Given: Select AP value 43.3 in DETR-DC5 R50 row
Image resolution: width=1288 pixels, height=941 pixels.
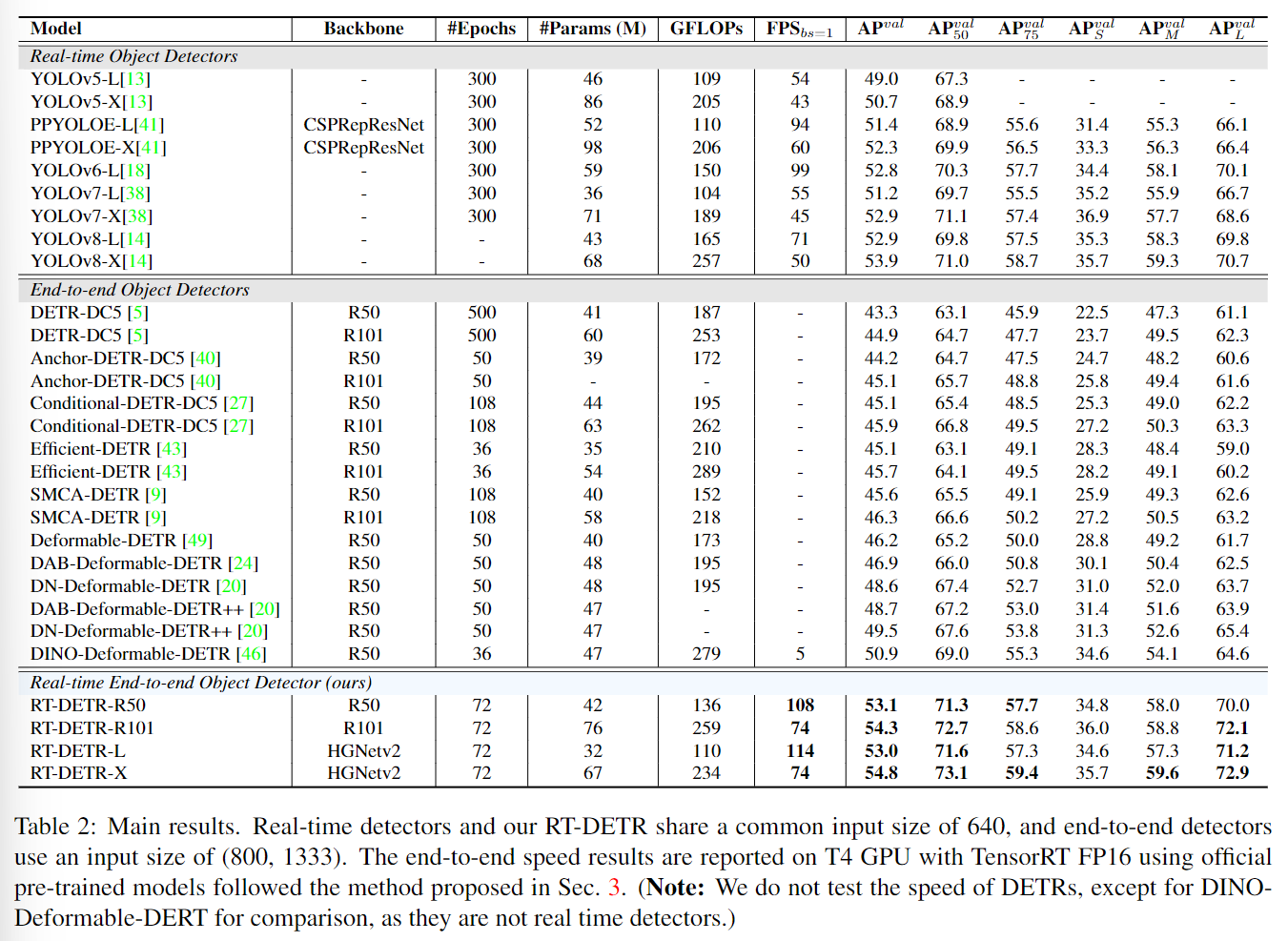Looking at the screenshot, I should pyautogui.click(x=881, y=313).
